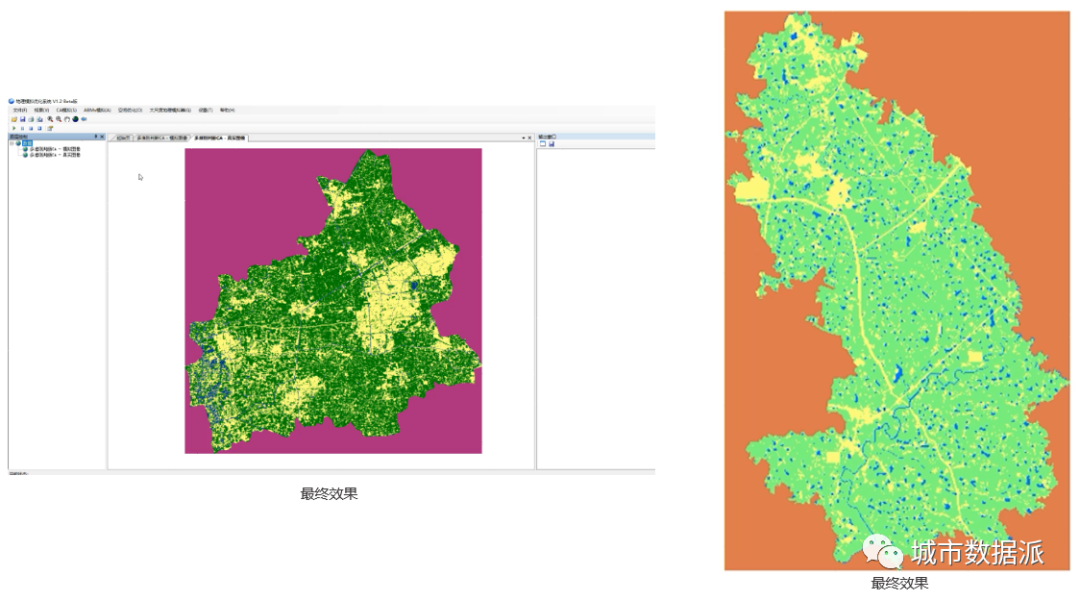
Task: Open the menu labeled (O)
Action: coord(130,110)
